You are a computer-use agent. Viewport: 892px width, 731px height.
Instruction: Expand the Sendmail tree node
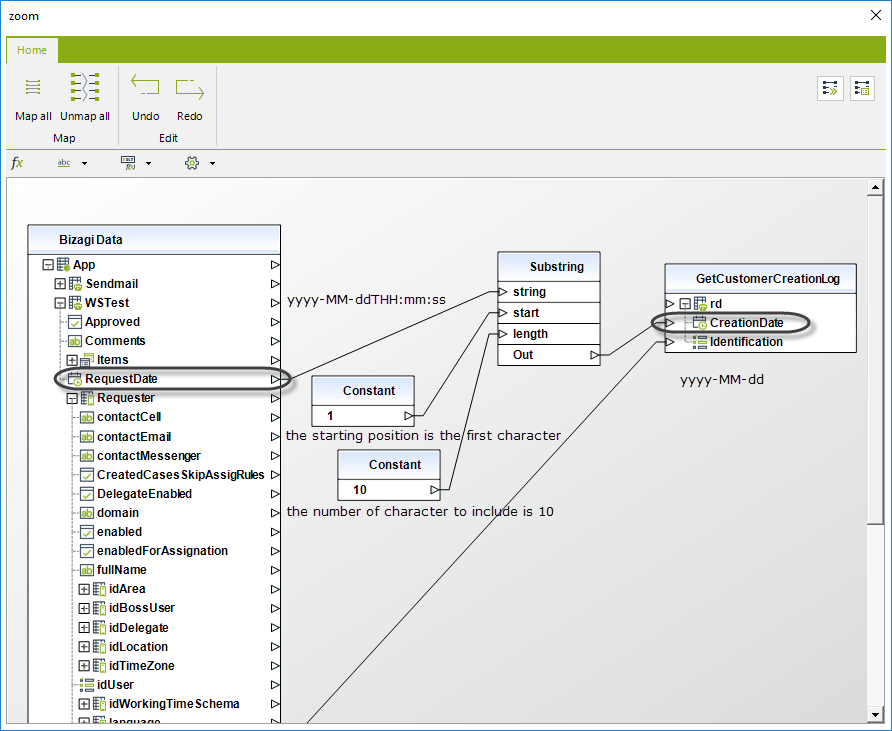tap(60, 284)
